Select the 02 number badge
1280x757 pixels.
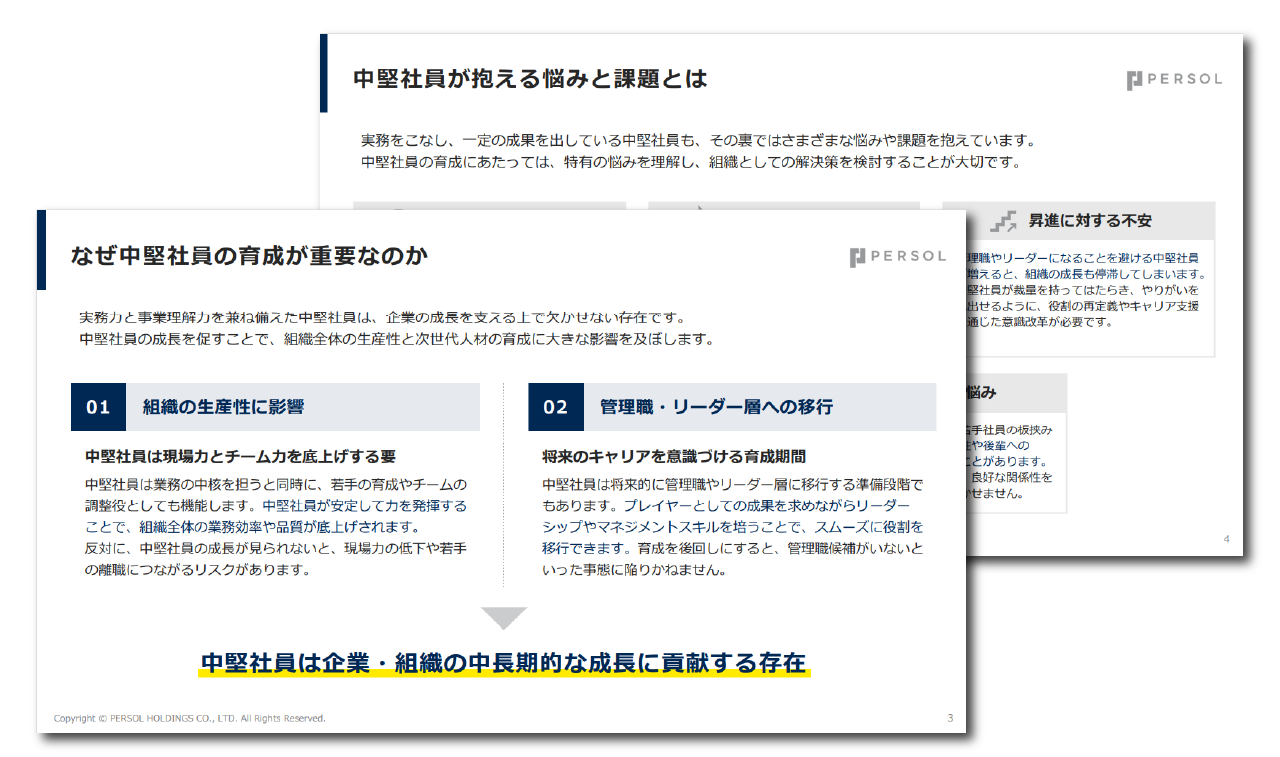pyautogui.click(x=555, y=407)
